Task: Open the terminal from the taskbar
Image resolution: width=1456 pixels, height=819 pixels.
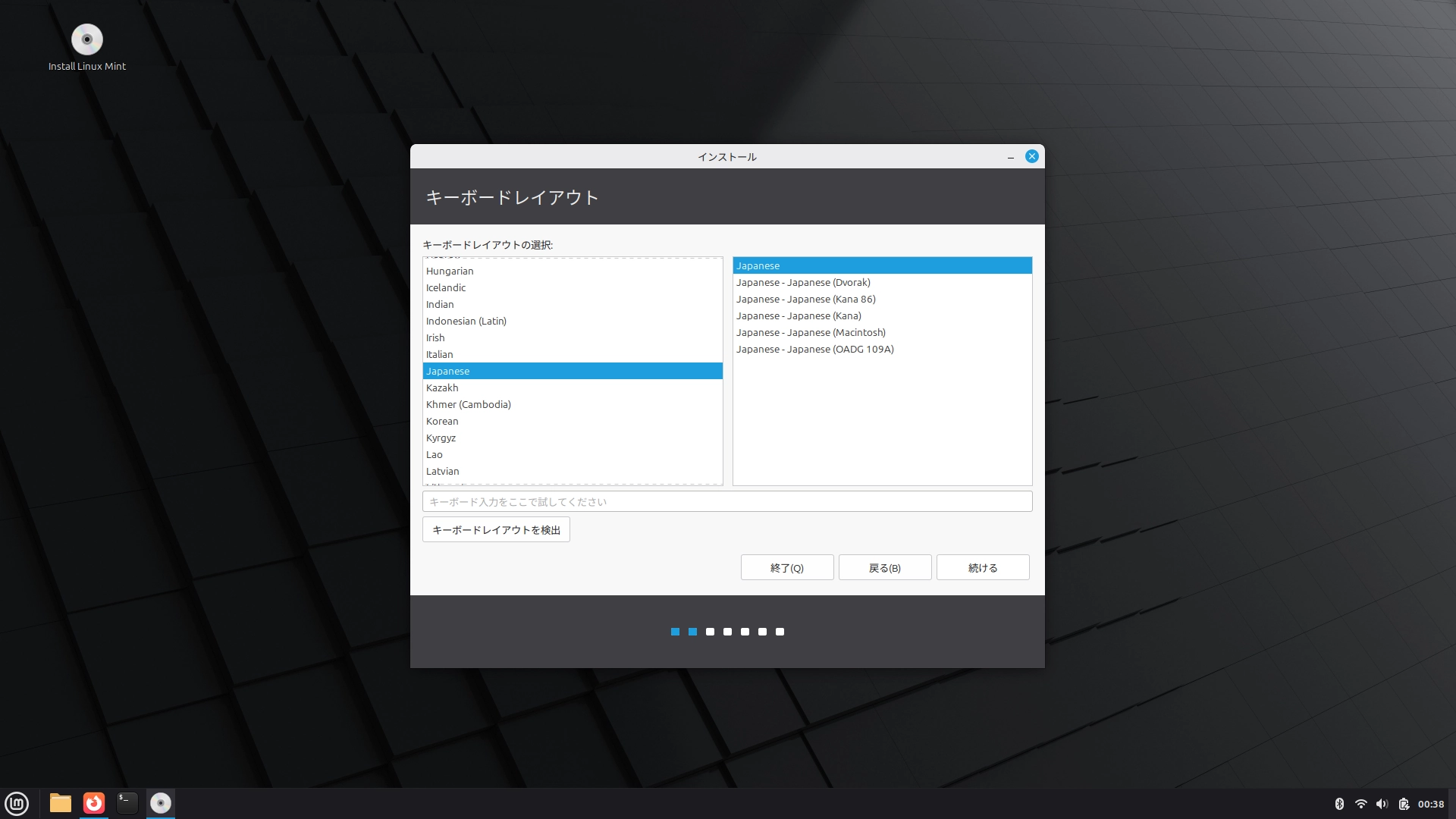Action: pos(127,803)
